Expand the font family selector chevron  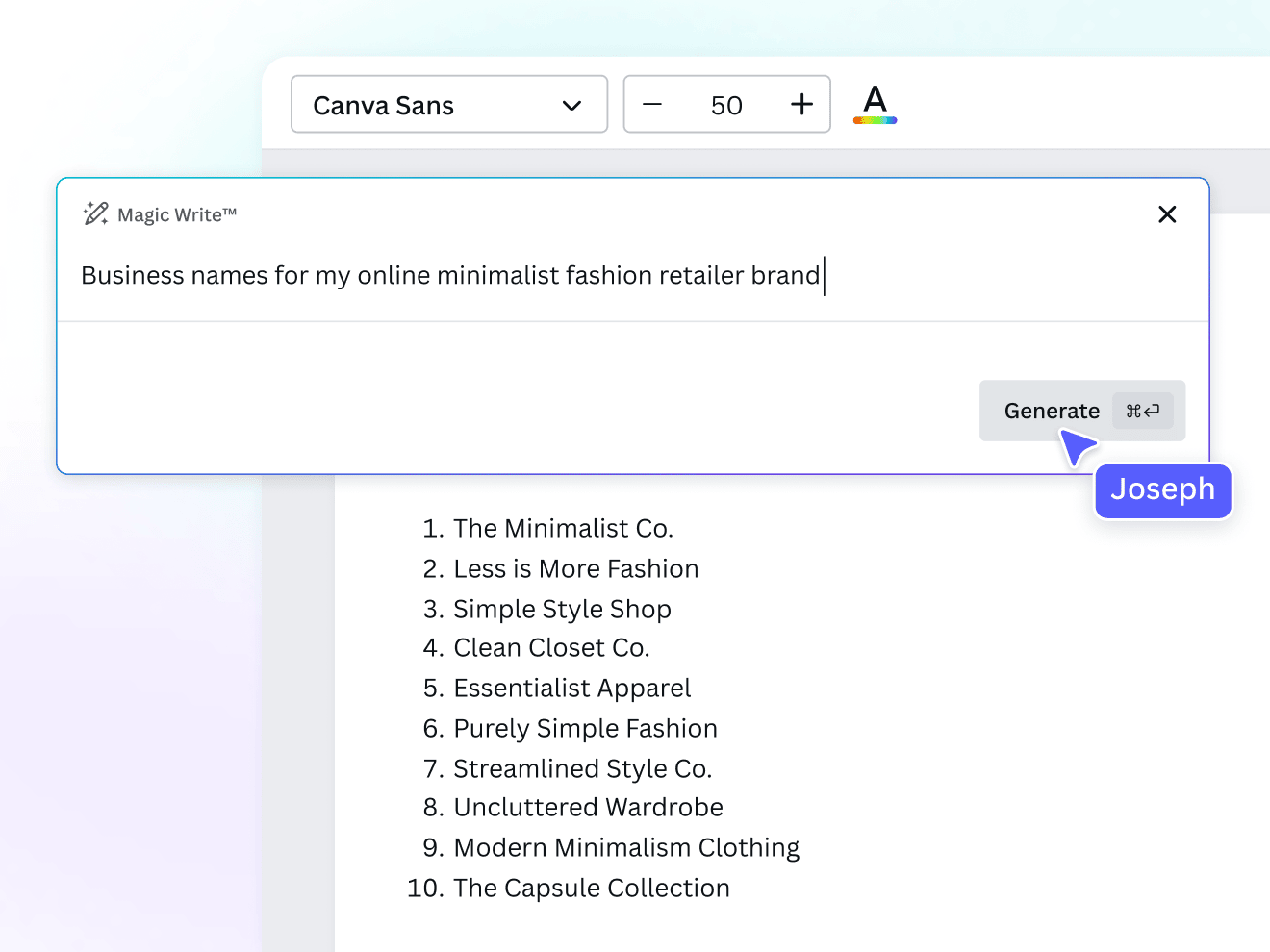click(571, 106)
